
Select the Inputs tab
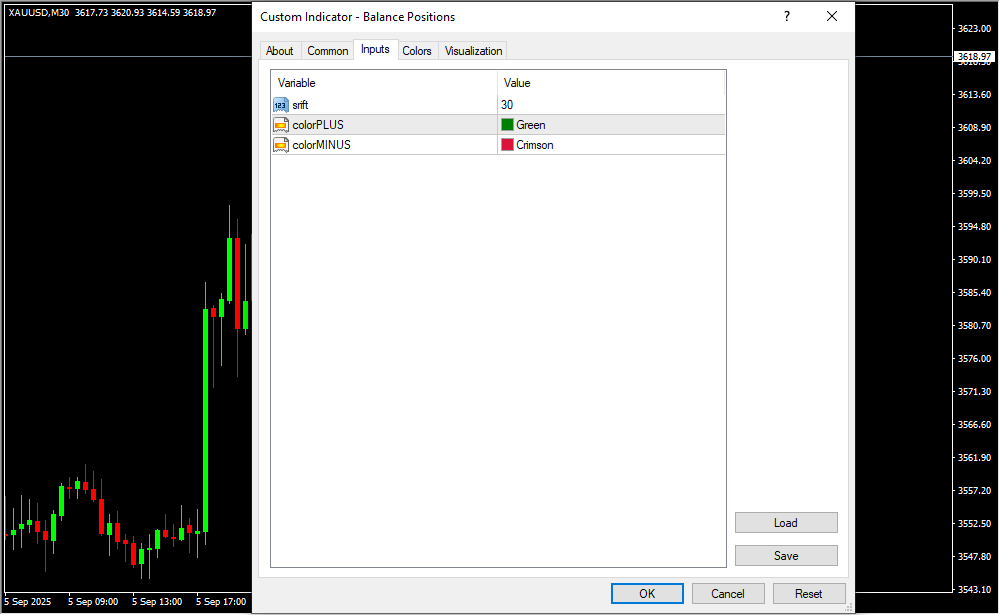[375, 50]
